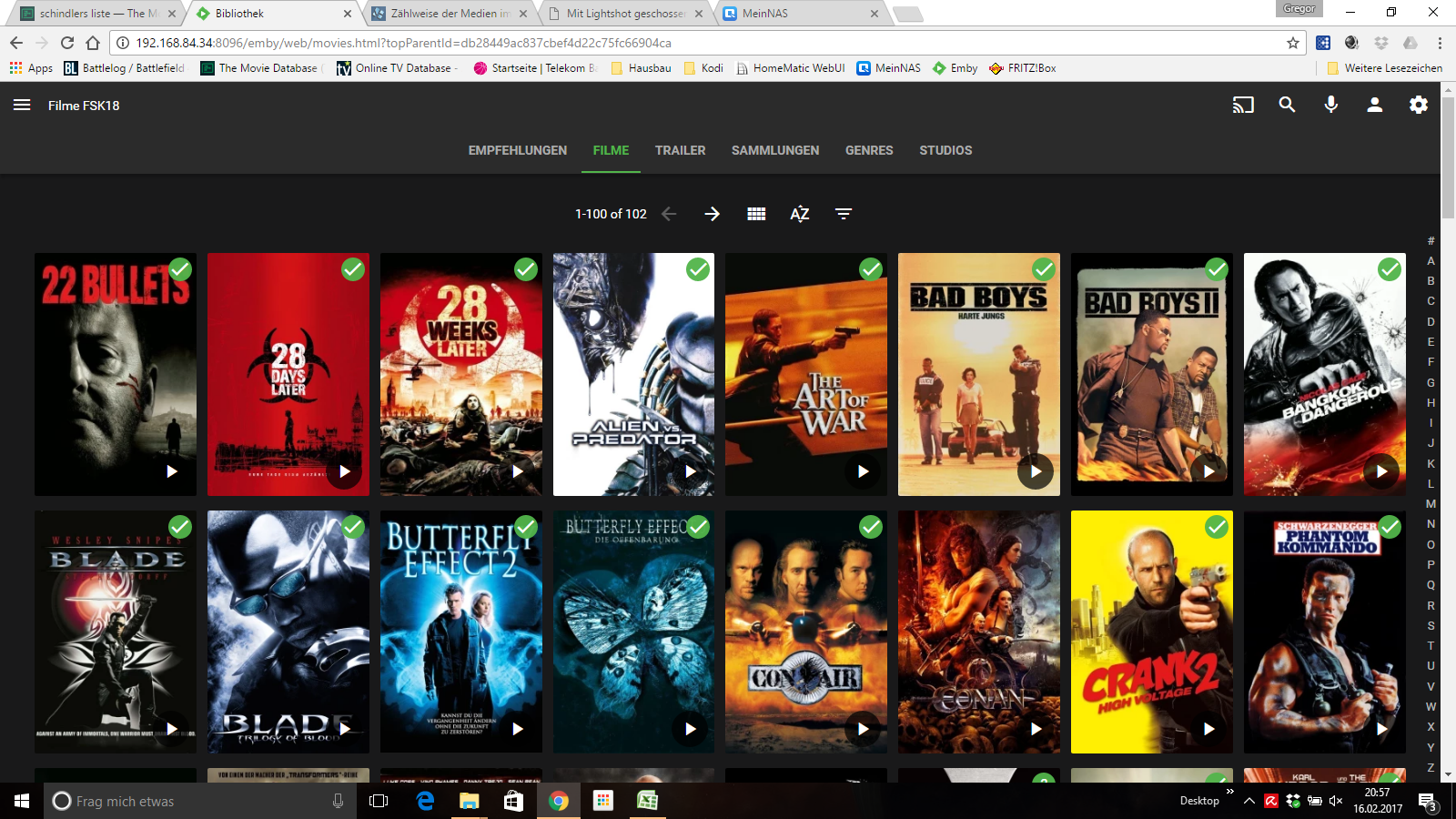Open the Blade Trilogy poster thumbnail
1456x819 pixels.
(x=288, y=632)
